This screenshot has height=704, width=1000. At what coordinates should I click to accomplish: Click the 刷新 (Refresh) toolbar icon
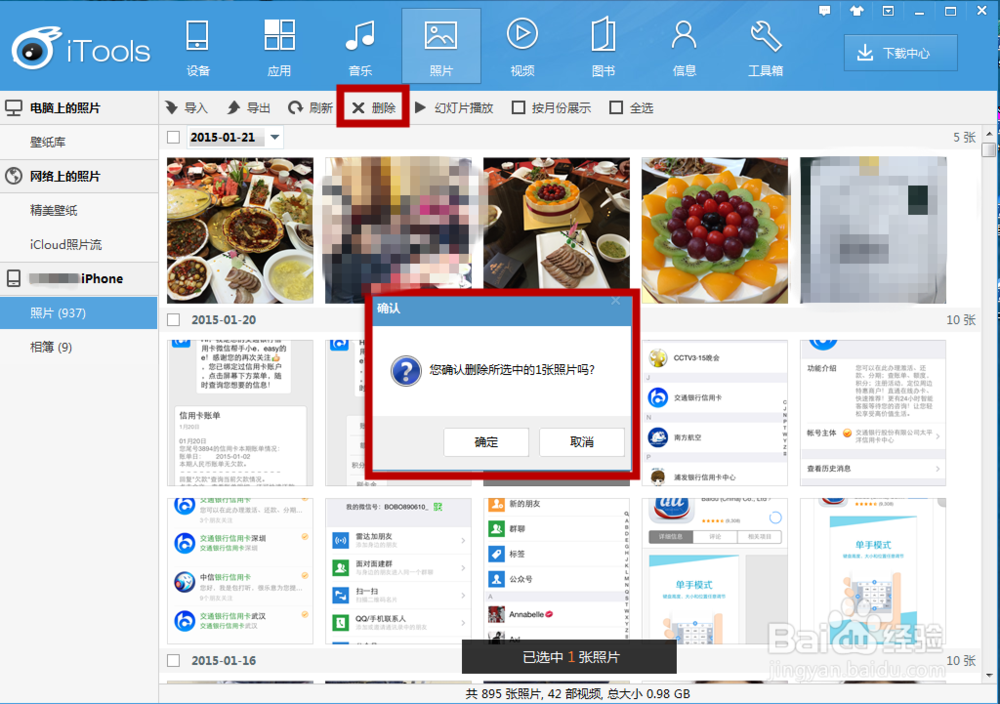click(310, 107)
